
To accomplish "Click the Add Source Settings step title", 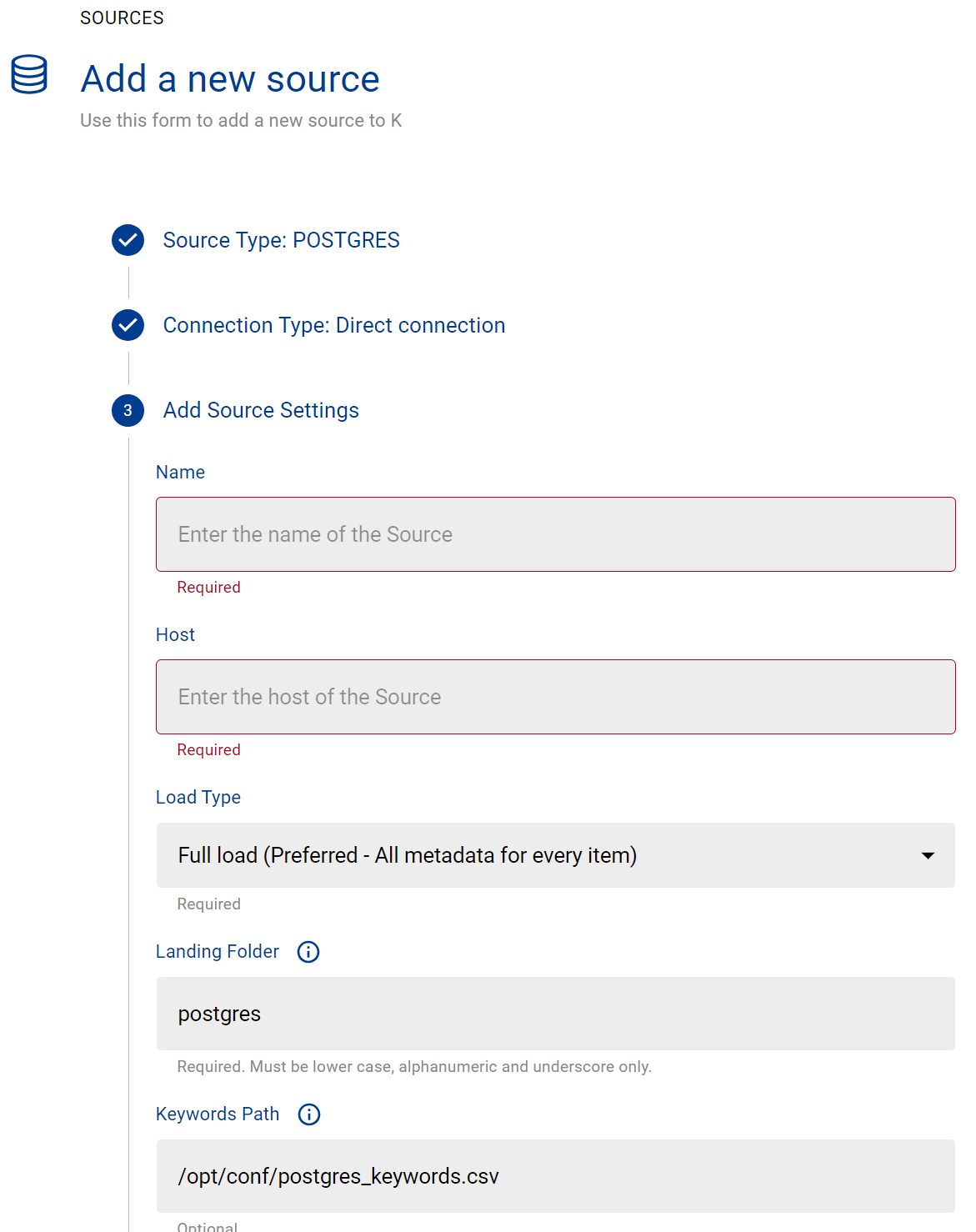I will (x=261, y=410).
